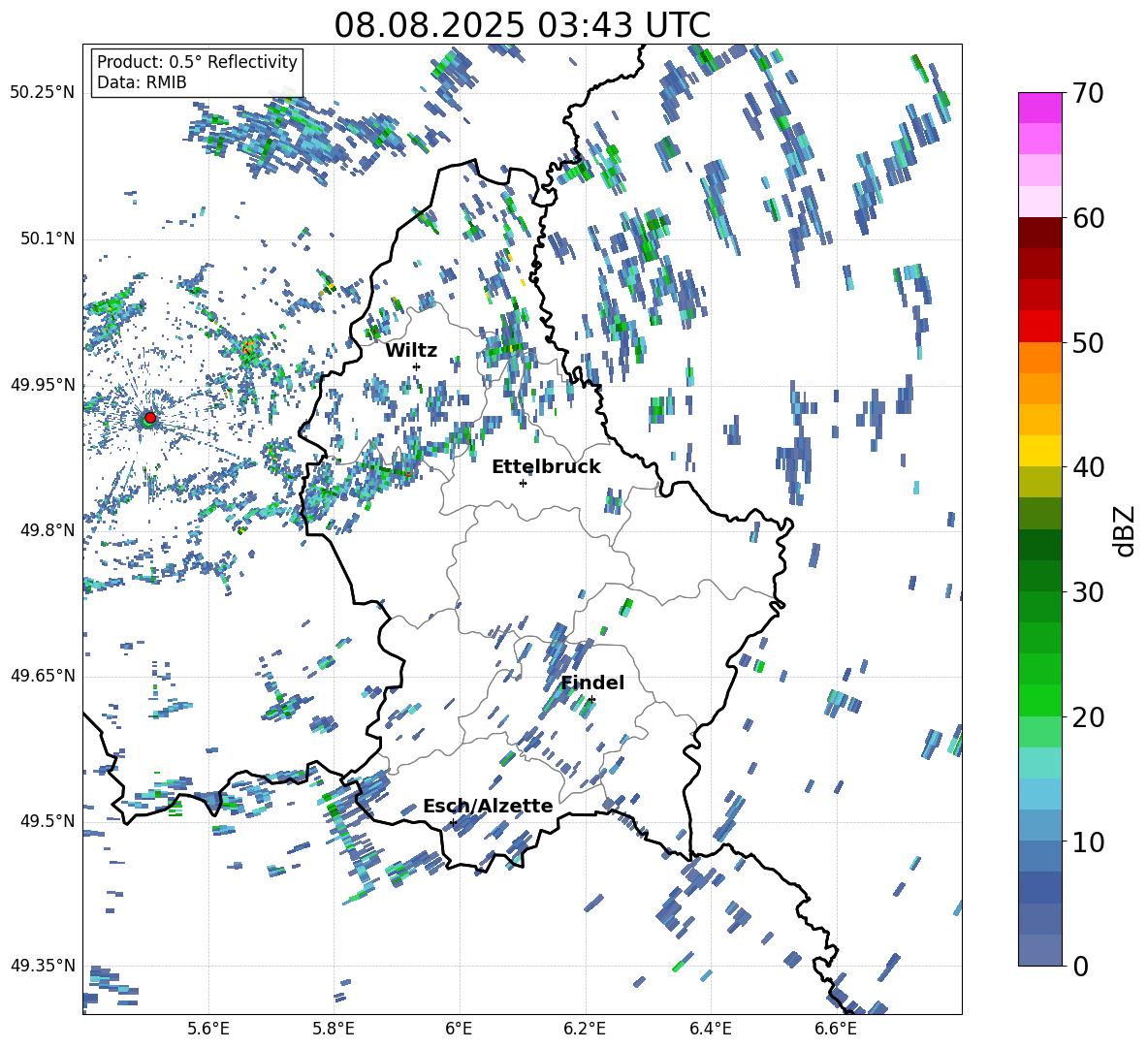Click the 49.65°N latitude tick label
This screenshot has width=1148, height=1048.
[43, 676]
